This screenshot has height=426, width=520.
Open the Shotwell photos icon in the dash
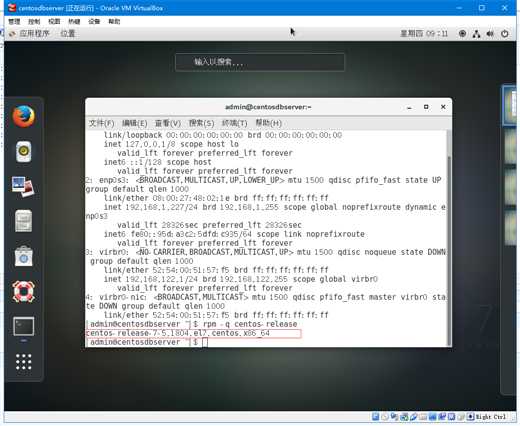pos(23,187)
